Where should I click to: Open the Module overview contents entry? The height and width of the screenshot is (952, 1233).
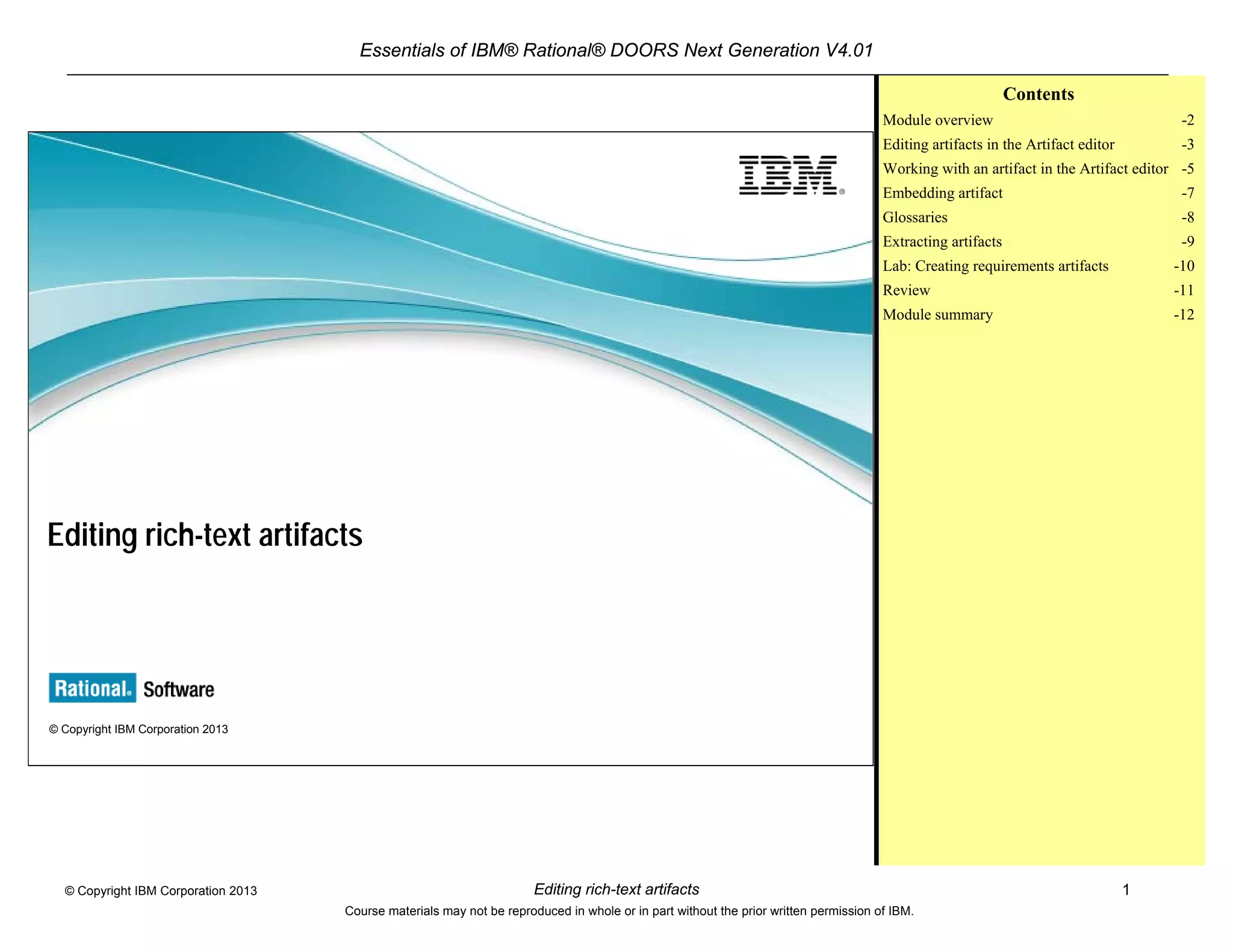click(x=937, y=120)
